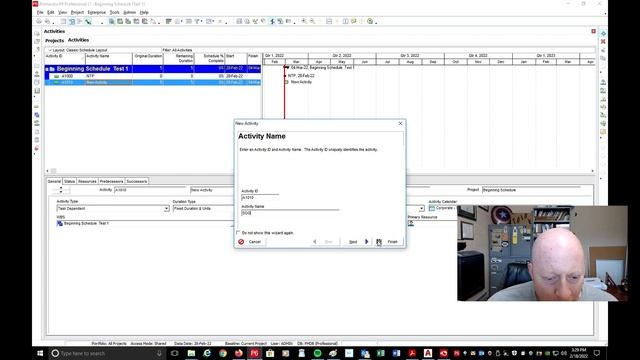
Task: Click the Activity Calendar icon button
Action: click(432, 208)
